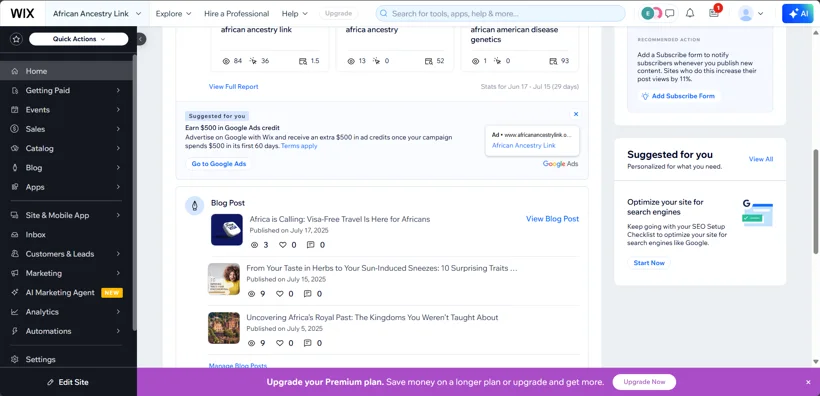Expand the account dropdown arrow

(760, 14)
